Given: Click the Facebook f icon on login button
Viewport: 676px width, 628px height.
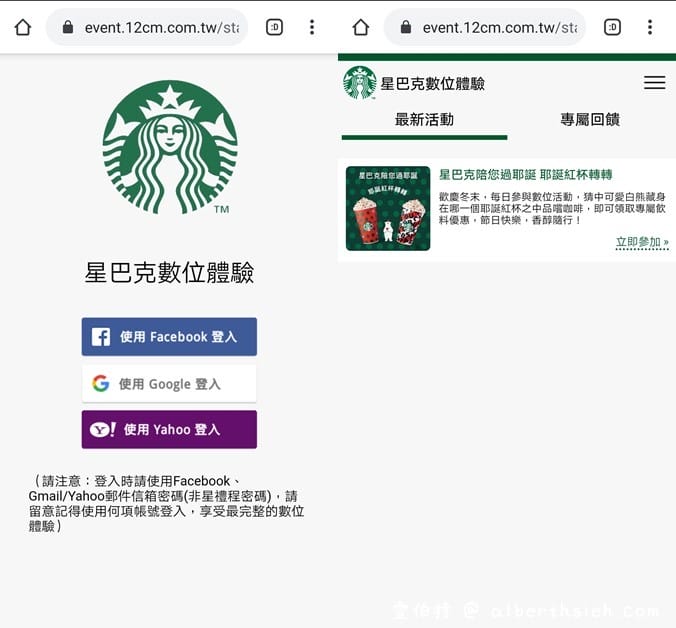Looking at the screenshot, I should click(101, 337).
